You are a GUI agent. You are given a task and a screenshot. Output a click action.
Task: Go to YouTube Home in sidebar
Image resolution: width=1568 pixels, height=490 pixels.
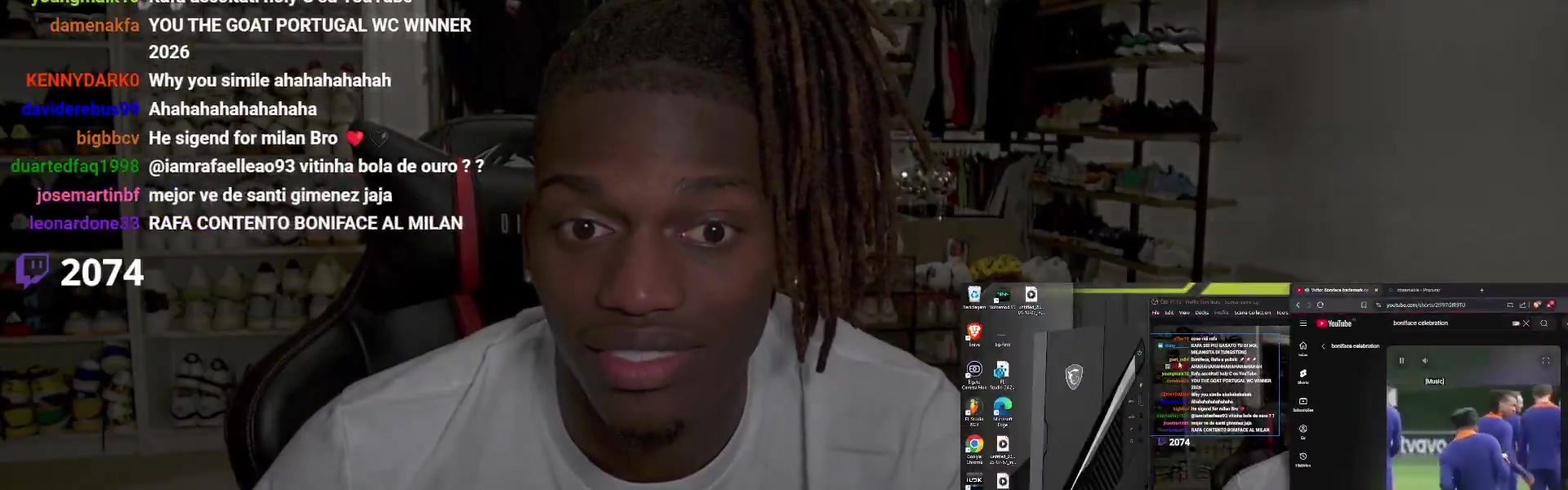(x=1303, y=346)
